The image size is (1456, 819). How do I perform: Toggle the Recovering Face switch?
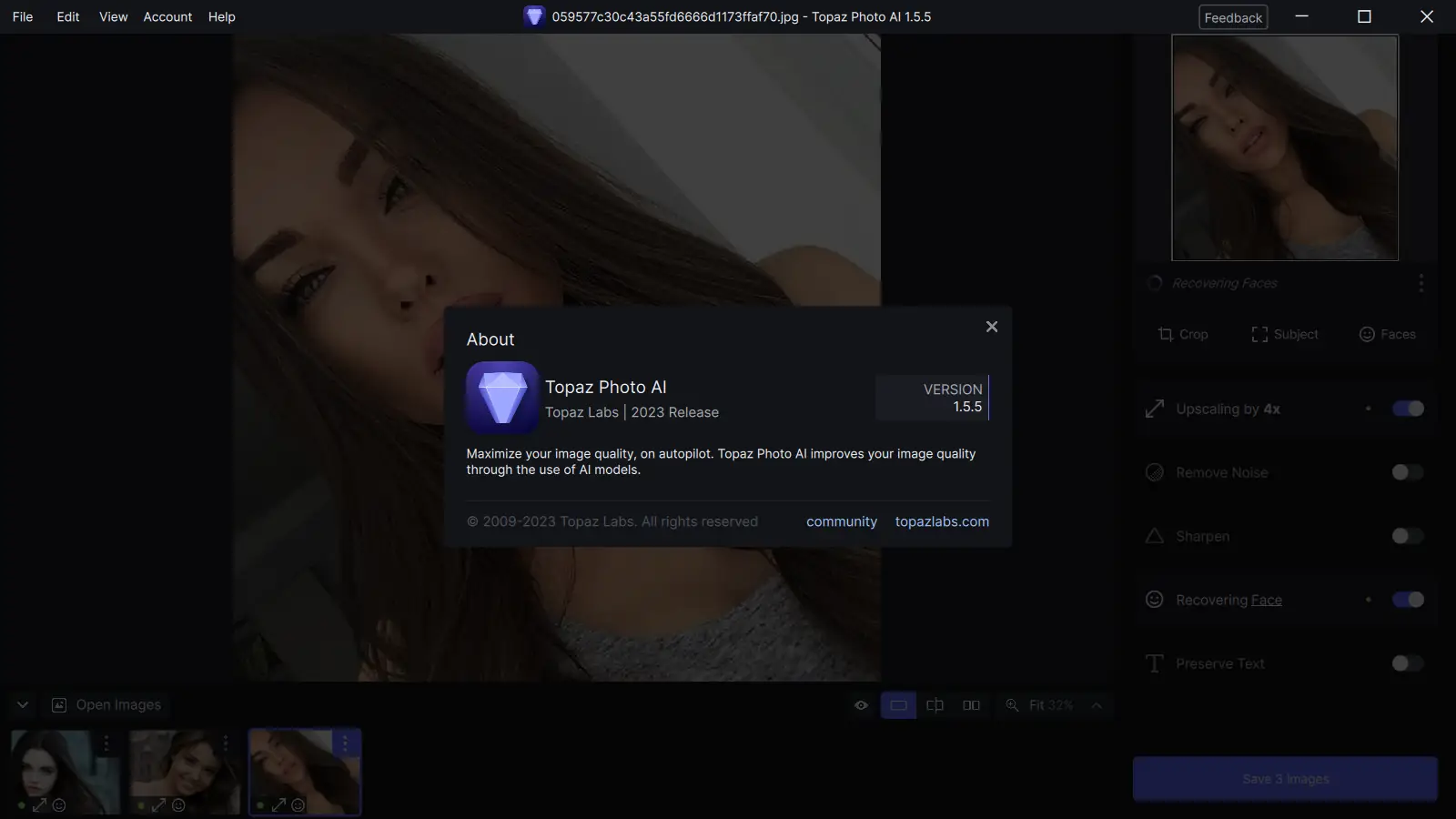pos(1408,600)
